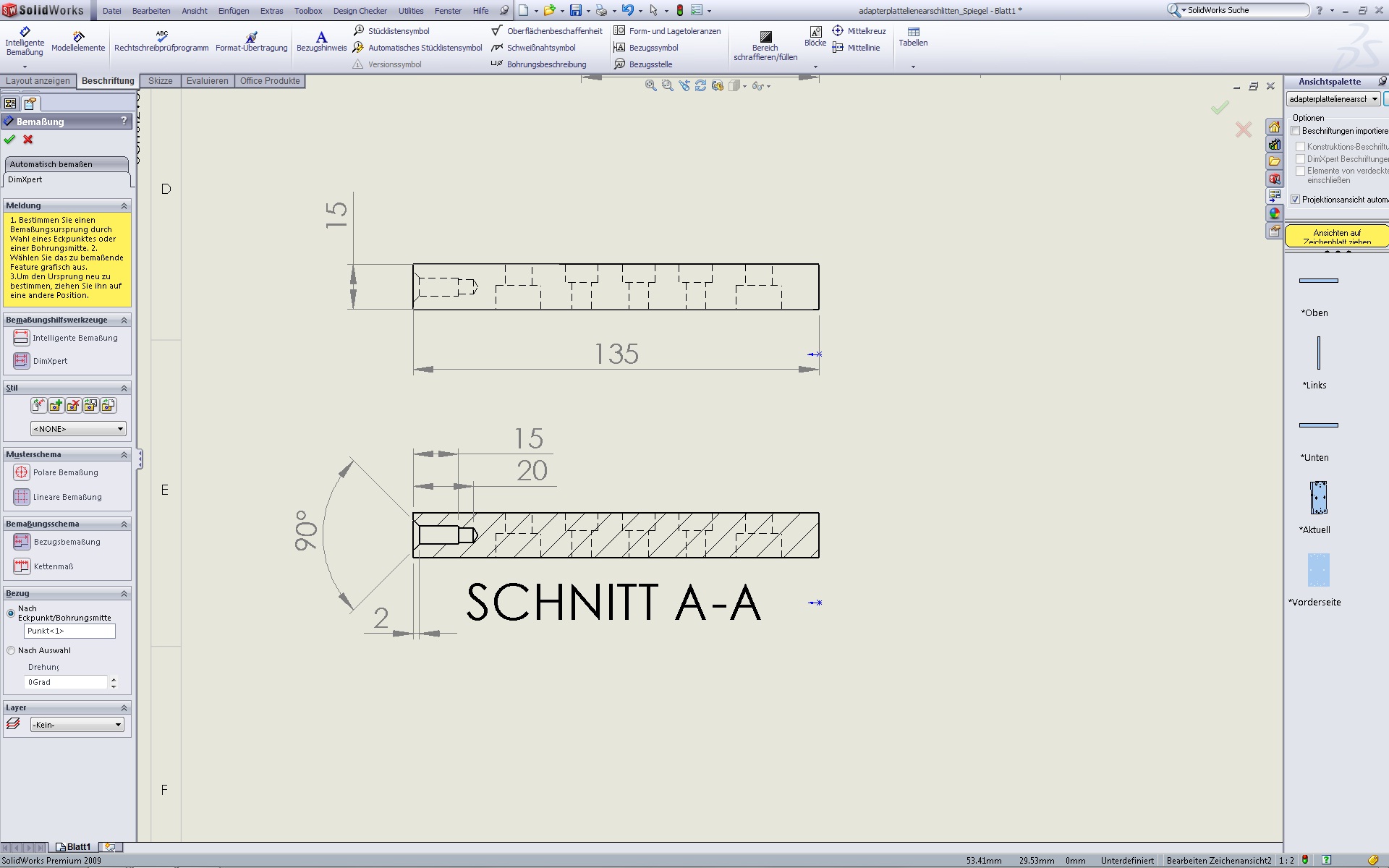Click the Stücklistensymbol icon
The width and height of the screenshot is (1389, 868).
[359, 30]
